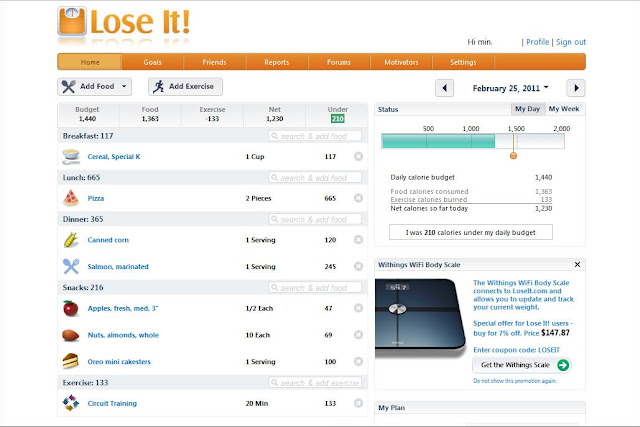Go to the Motivators tab
The image size is (640, 427).
pos(401,62)
